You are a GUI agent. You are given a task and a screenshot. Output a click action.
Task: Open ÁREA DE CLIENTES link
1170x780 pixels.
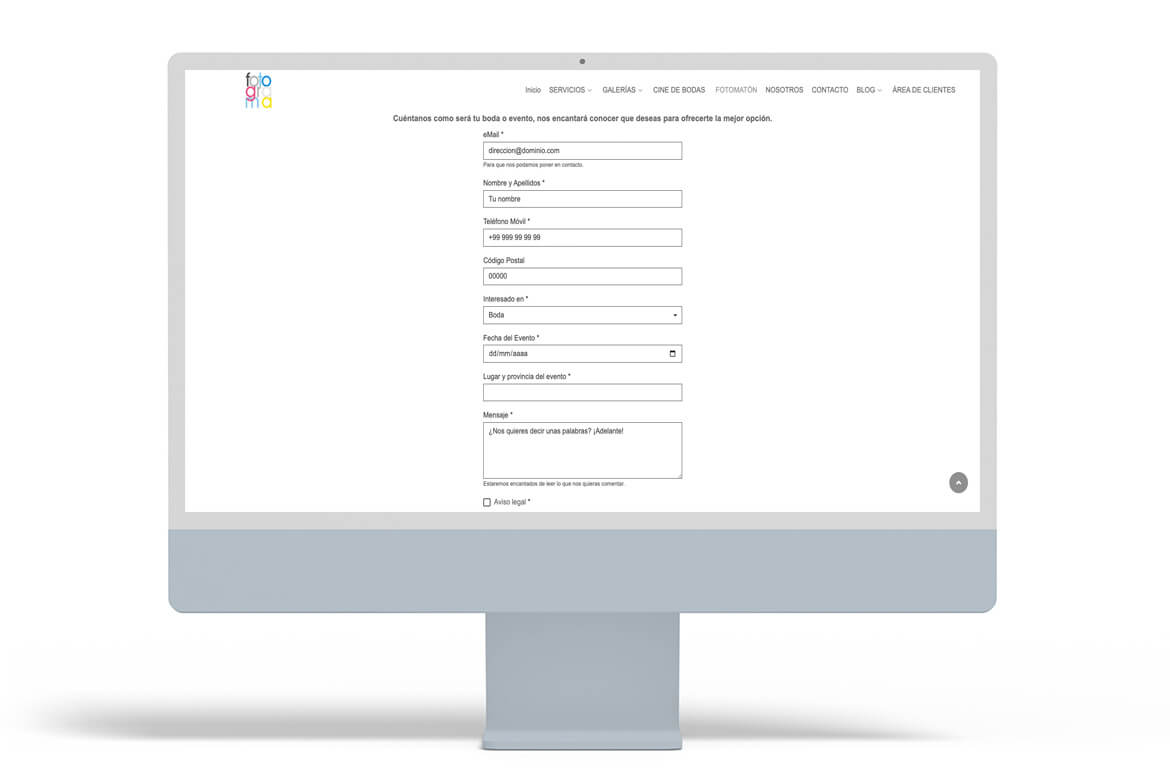click(x=923, y=90)
